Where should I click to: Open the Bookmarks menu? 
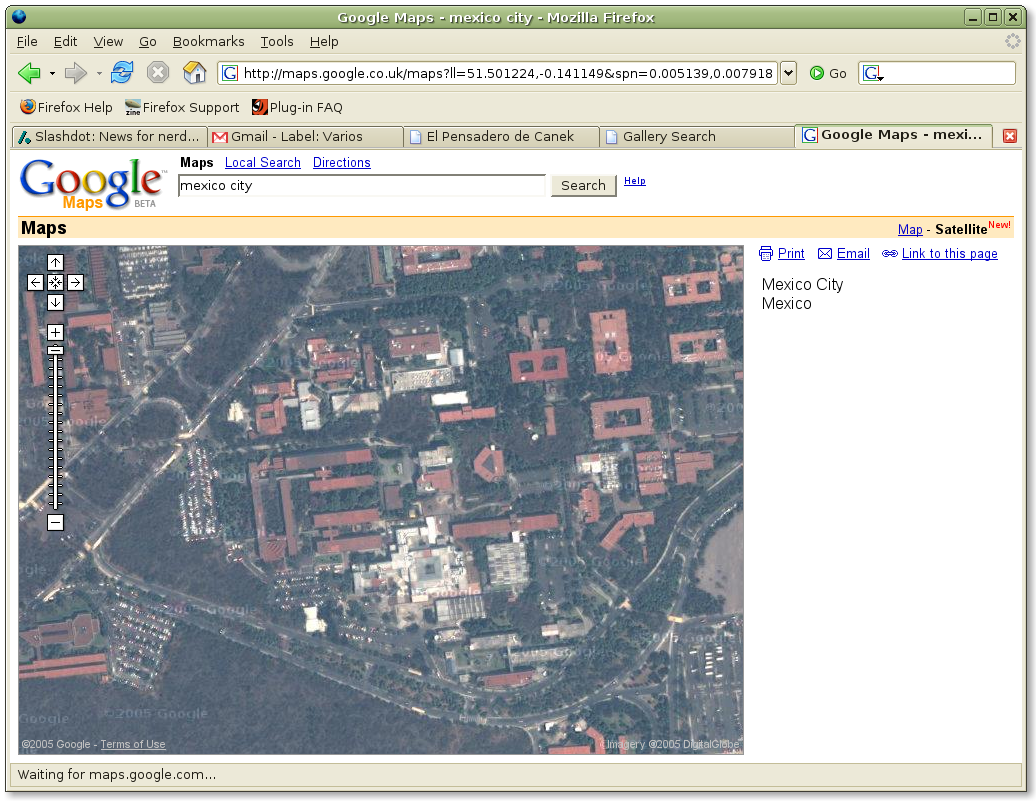point(208,42)
